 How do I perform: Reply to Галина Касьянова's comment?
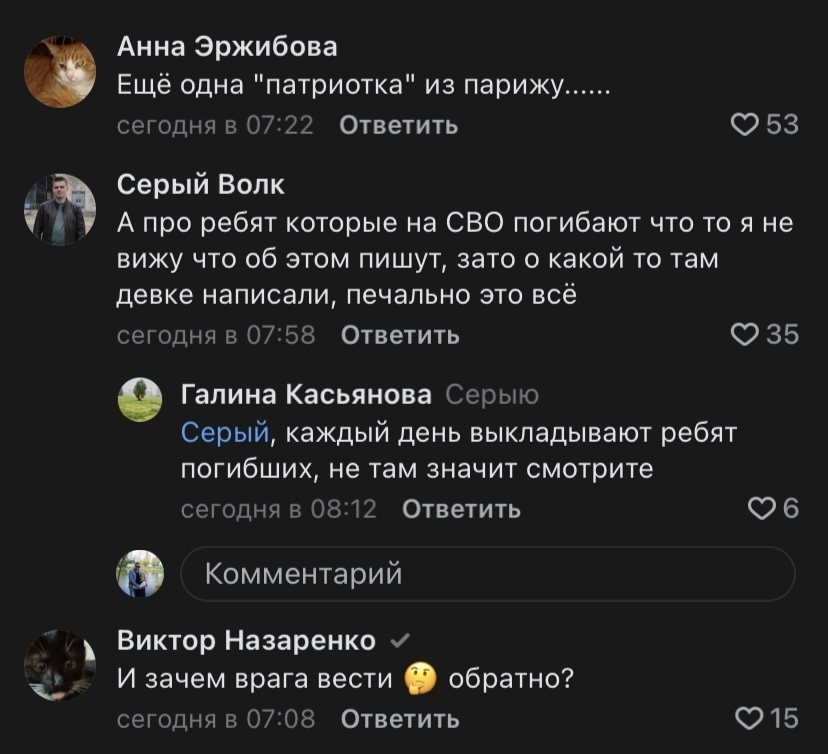(x=461, y=509)
